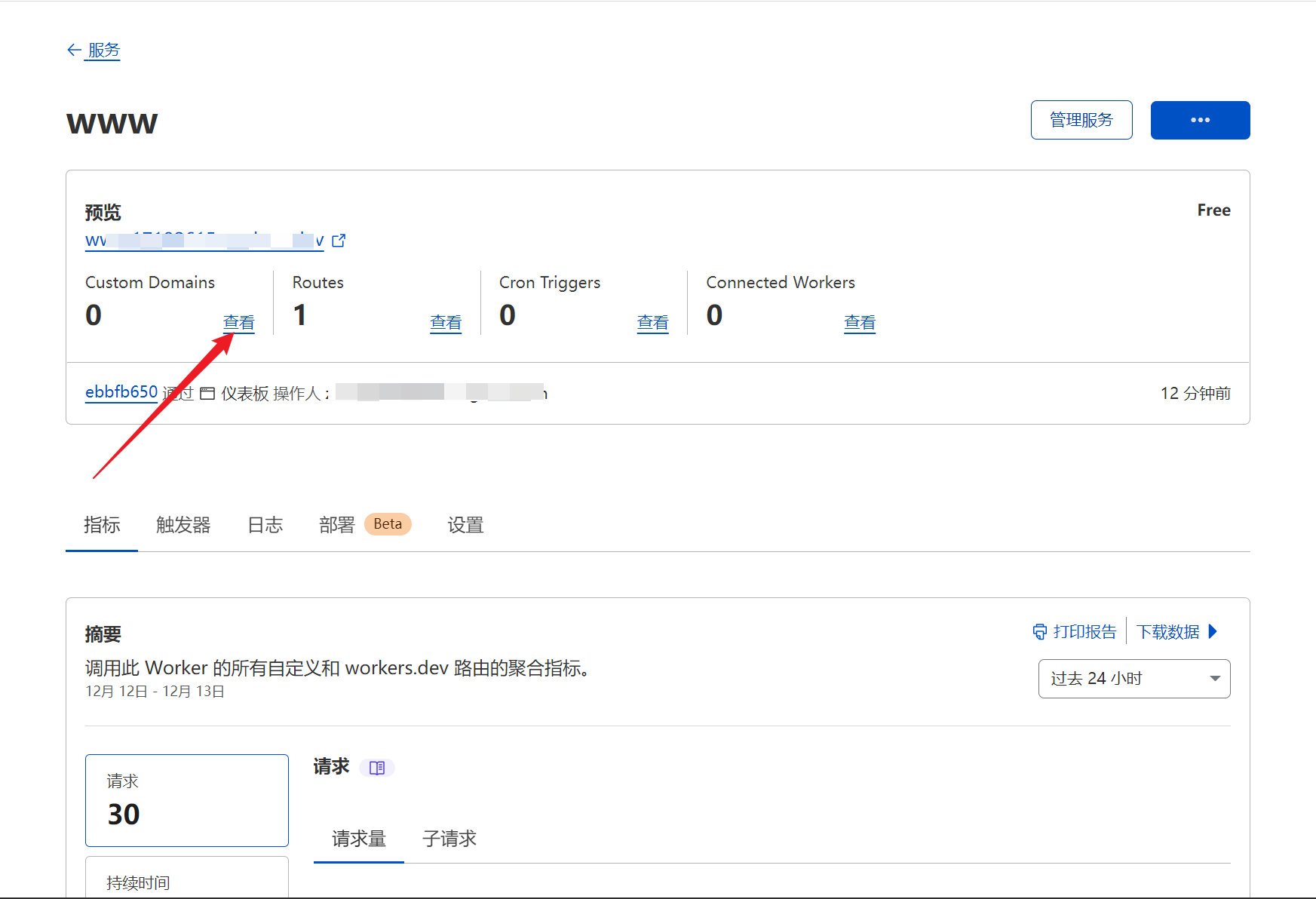Switch to the 设置 tab
1316x899 pixels.
[465, 525]
